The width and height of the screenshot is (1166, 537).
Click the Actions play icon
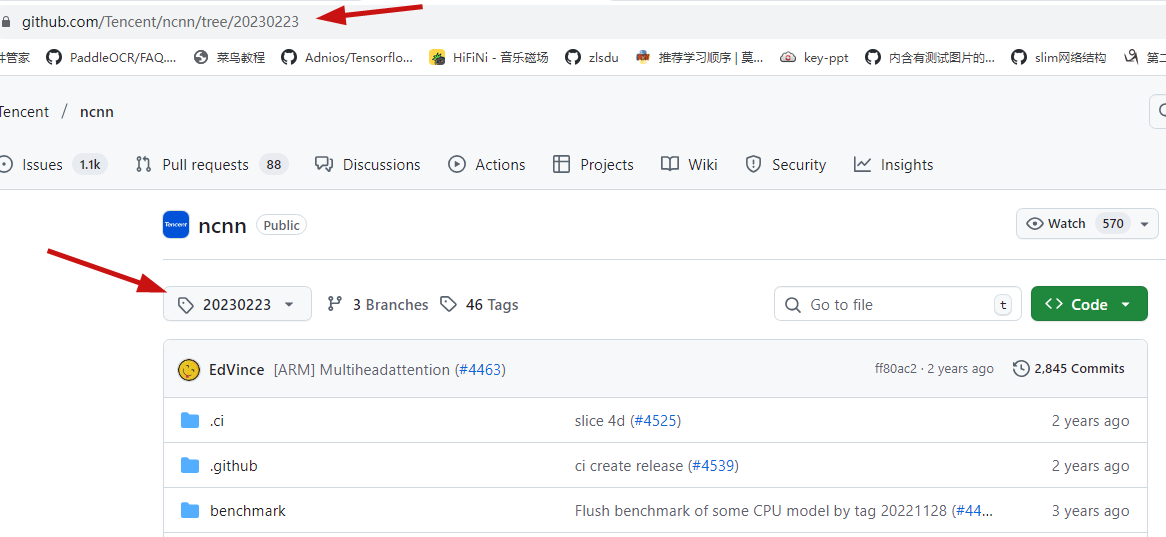(457, 164)
